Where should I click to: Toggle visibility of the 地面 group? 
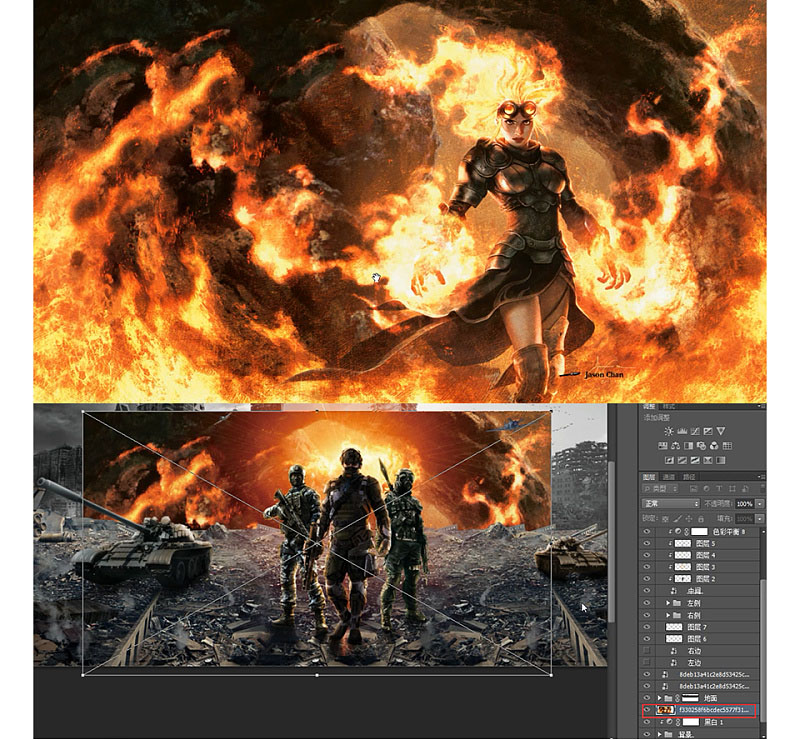click(647, 698)
